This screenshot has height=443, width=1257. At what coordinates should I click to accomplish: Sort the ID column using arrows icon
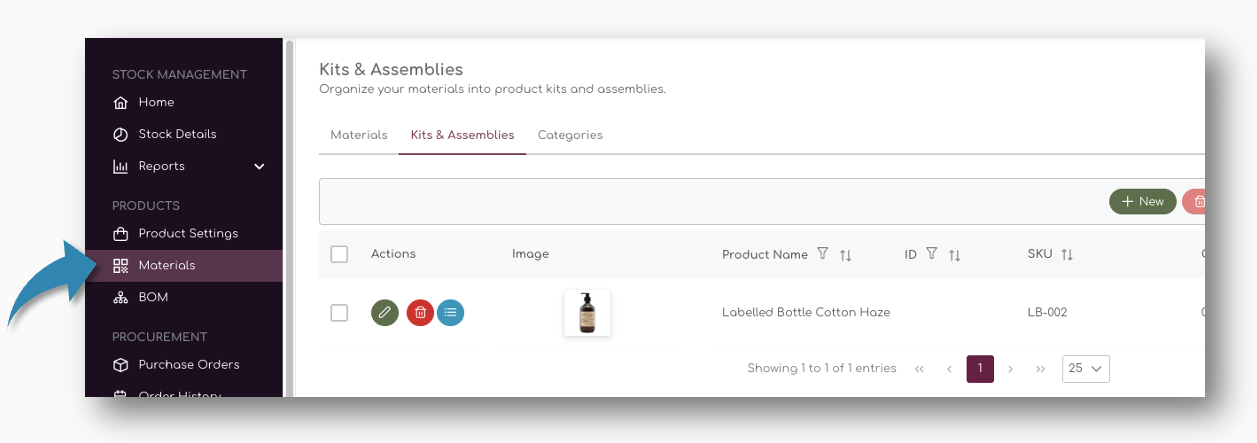(x=955, y=255)
